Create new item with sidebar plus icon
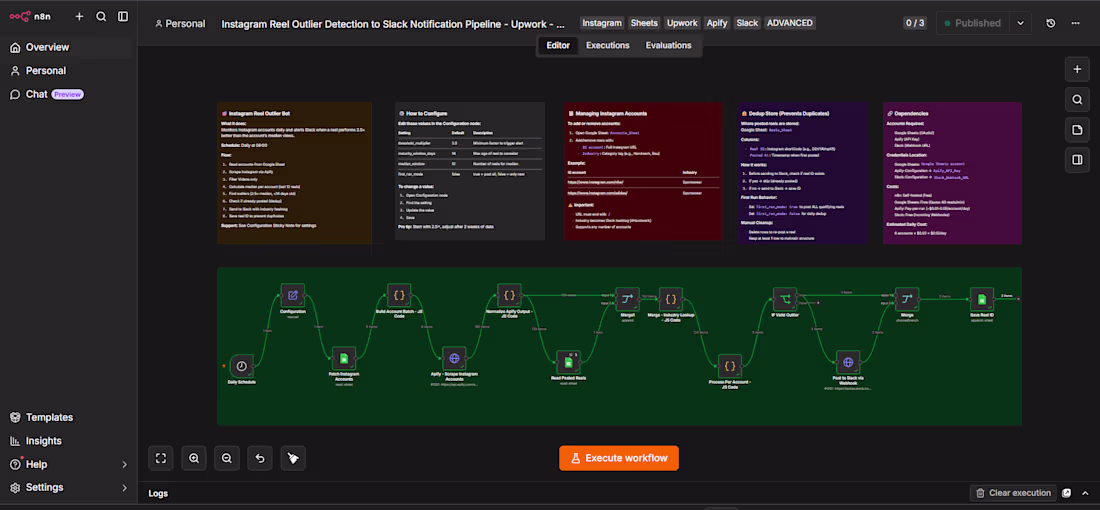This screenshot has width=1100, height=510. (x=79, y=16)
